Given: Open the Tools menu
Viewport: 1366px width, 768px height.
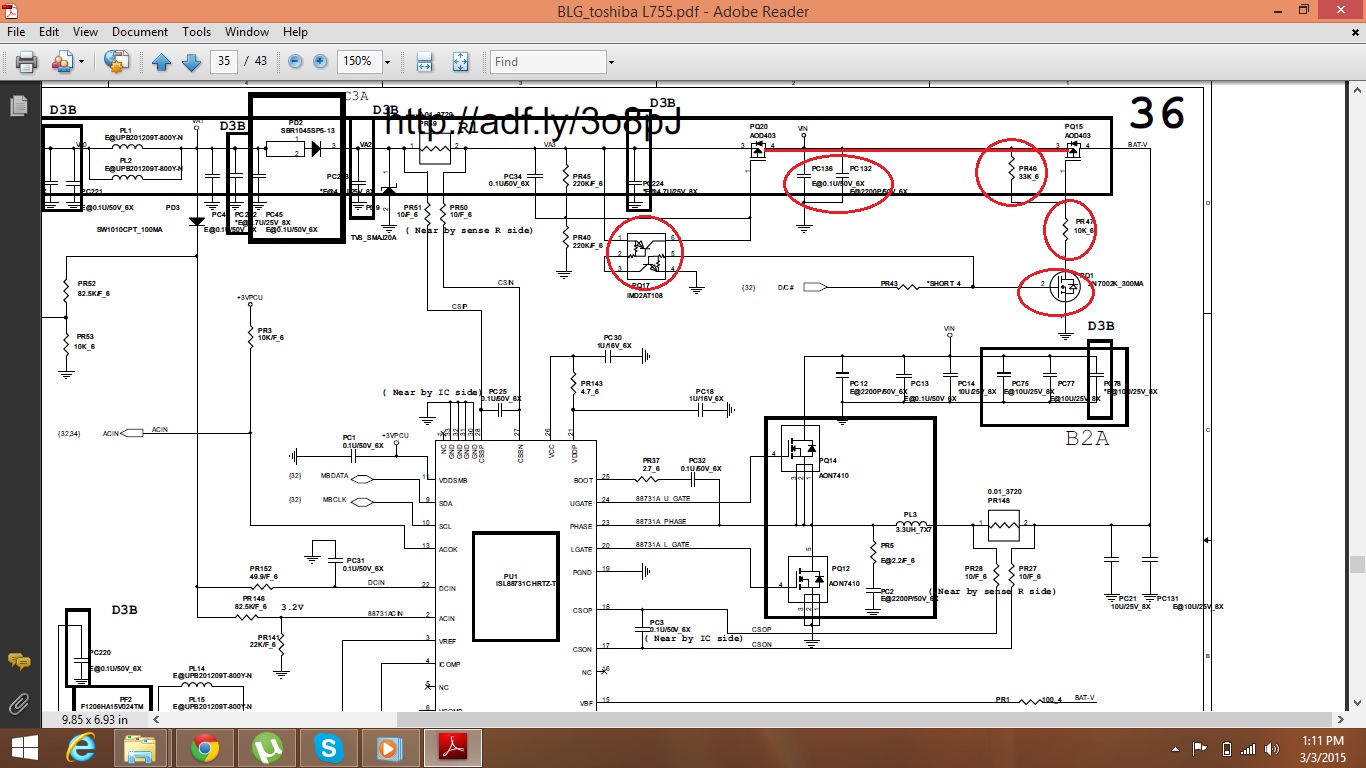Looking at the screenshot, I should 196,32.
